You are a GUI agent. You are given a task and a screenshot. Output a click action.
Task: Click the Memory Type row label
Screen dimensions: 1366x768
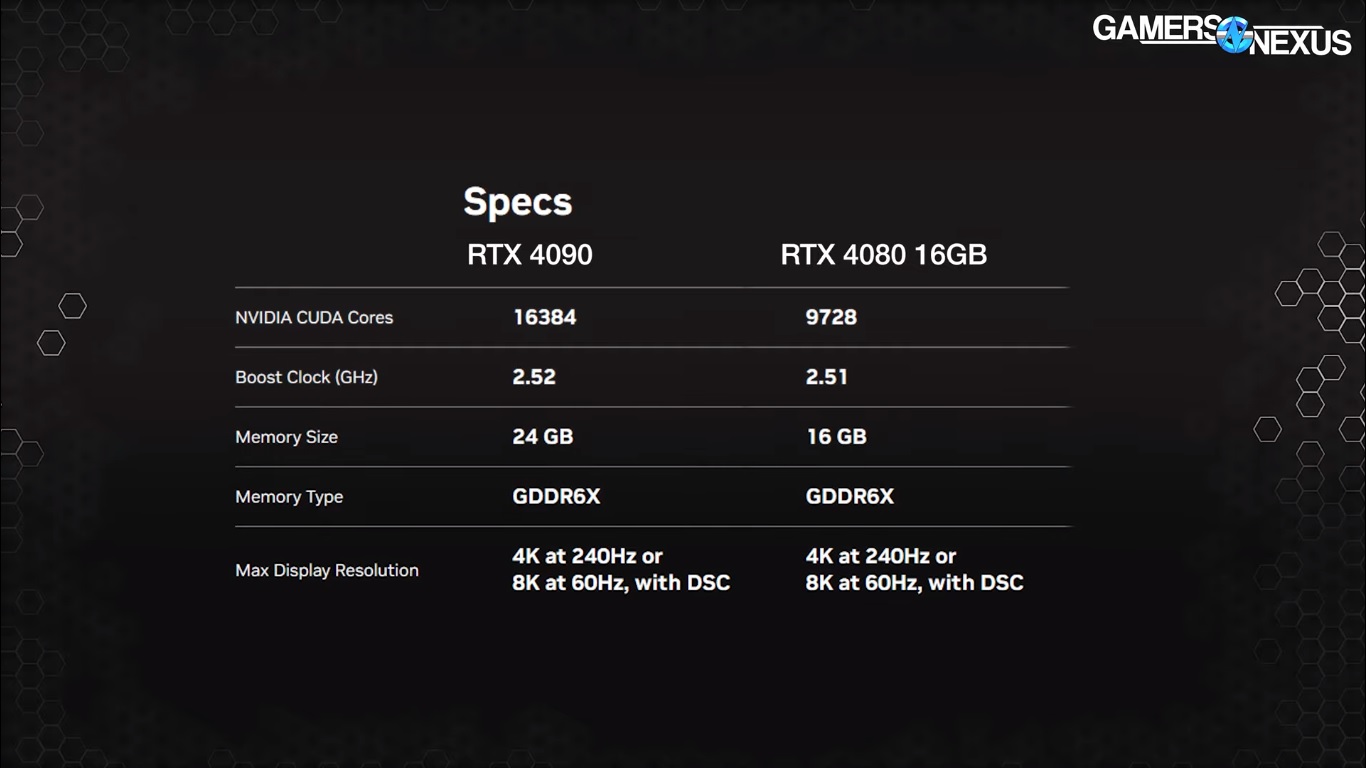[289, 497]
